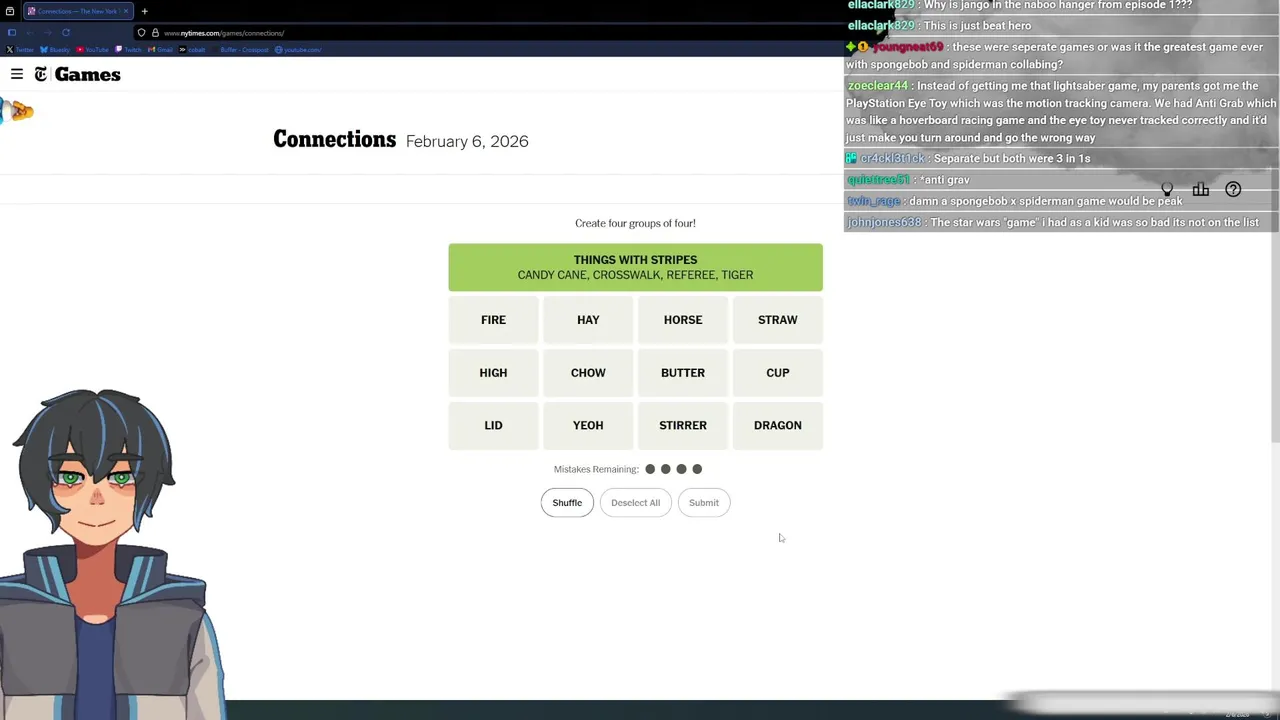Open a new browser tab with plus

coord(144,11)
